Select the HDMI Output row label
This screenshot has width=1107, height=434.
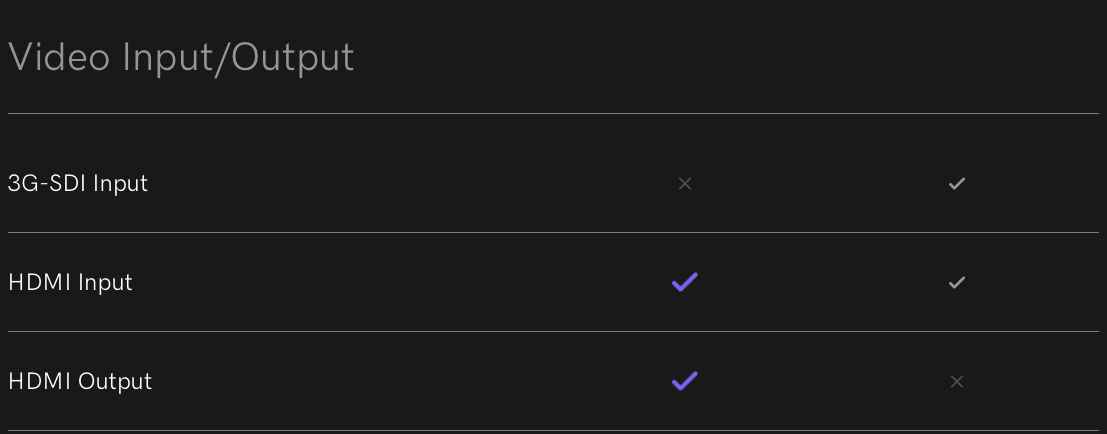pyautogui.click(x=80, y=381)
